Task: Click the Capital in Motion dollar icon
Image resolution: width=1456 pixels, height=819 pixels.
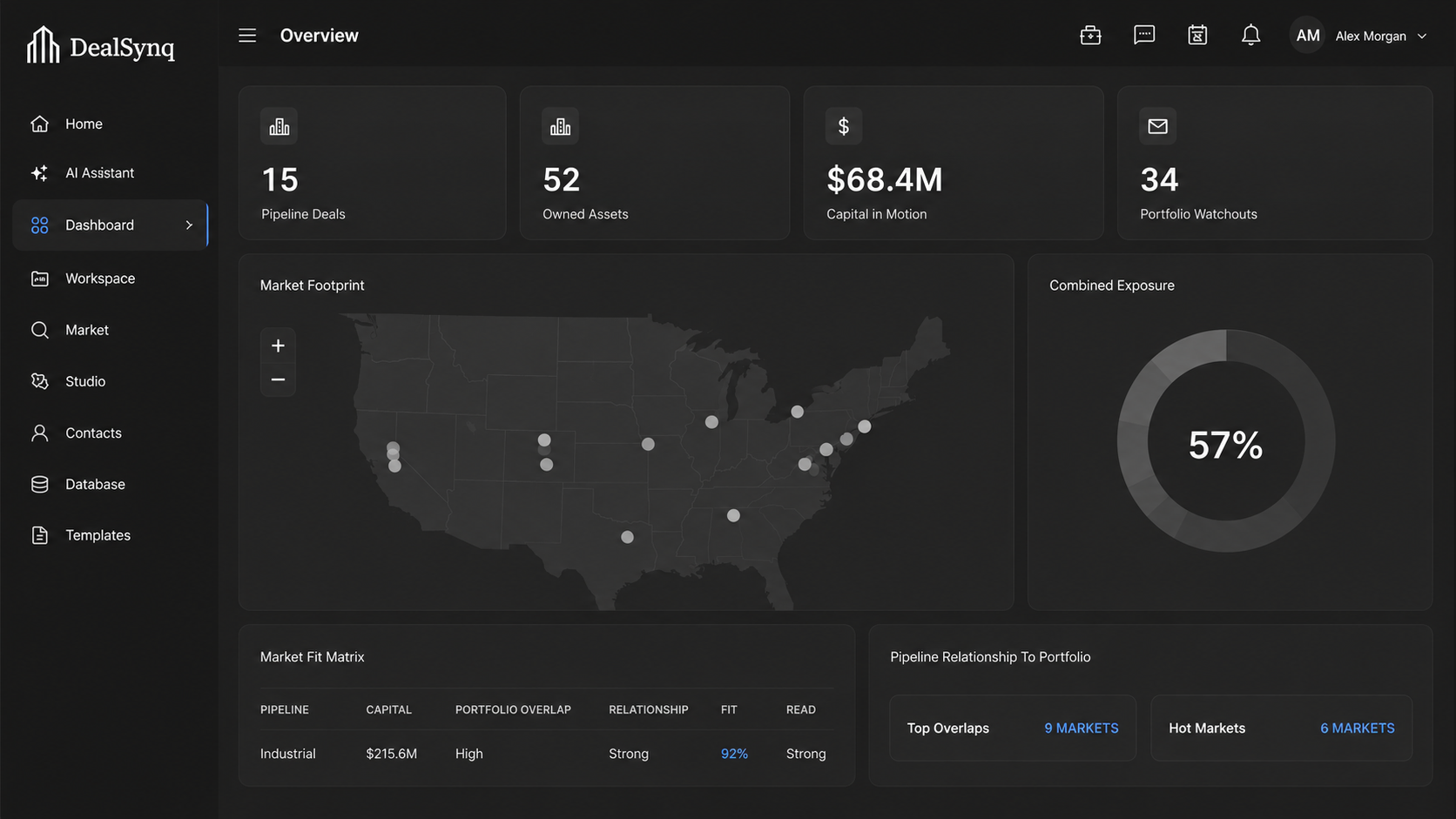Action: pos(843,126)
